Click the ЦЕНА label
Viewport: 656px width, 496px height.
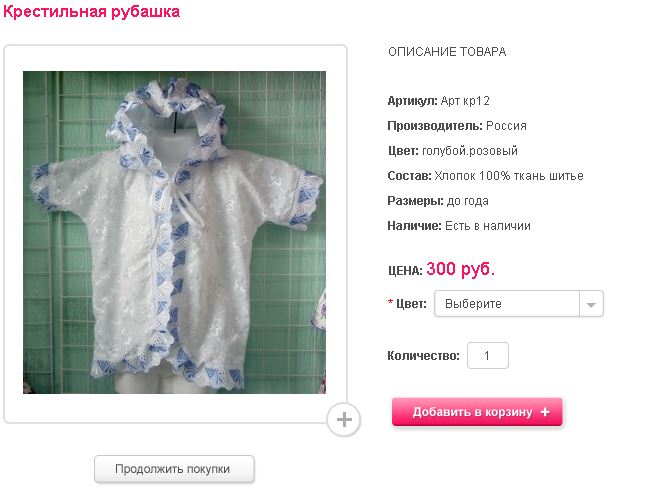tap(405, 270)
